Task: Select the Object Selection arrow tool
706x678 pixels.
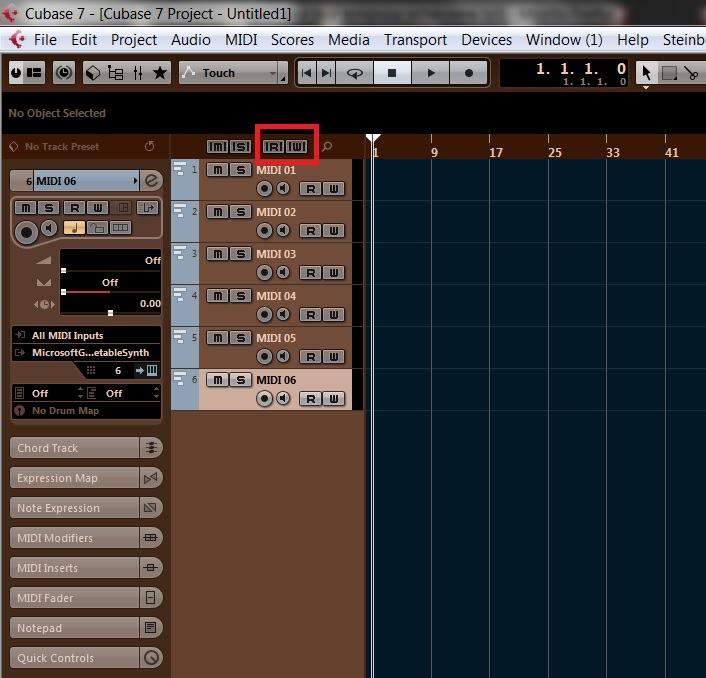Action: click(x=647, y=72)
